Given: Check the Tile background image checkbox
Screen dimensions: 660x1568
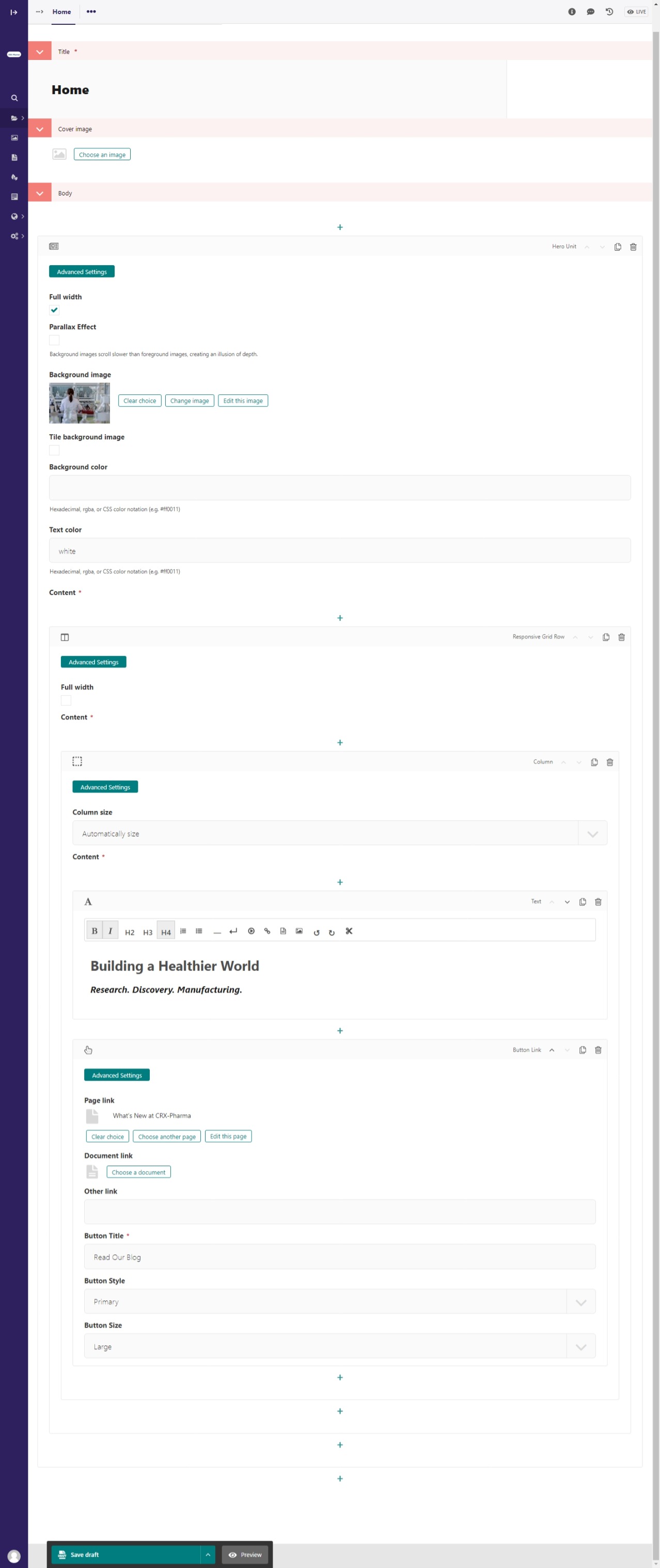Looking at the screenshot, I should (54, 451).
